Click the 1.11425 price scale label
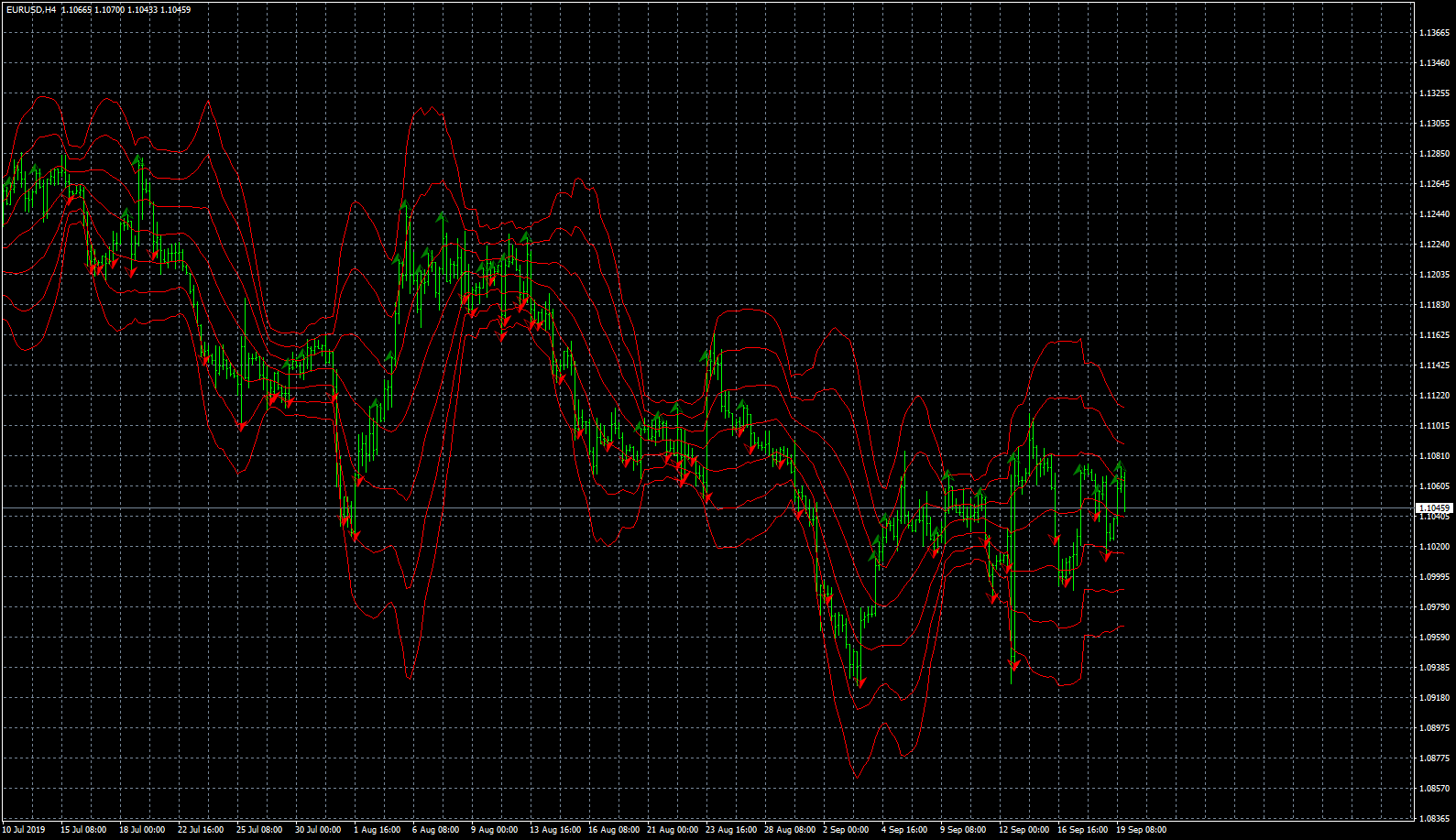 [x=1434, y=365]
